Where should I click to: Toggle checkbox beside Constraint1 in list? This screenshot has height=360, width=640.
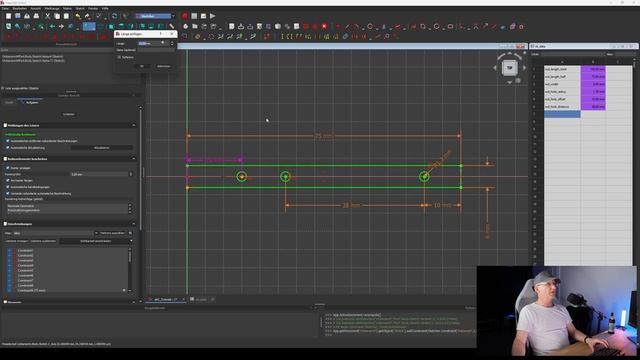pyautogui.click(x=10, y=251)
